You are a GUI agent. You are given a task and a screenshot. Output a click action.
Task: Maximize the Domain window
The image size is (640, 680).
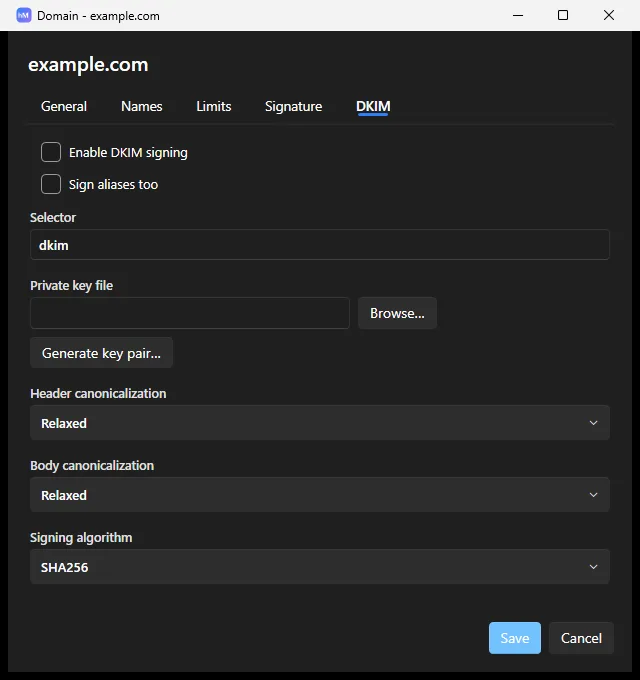click(563, 15)
